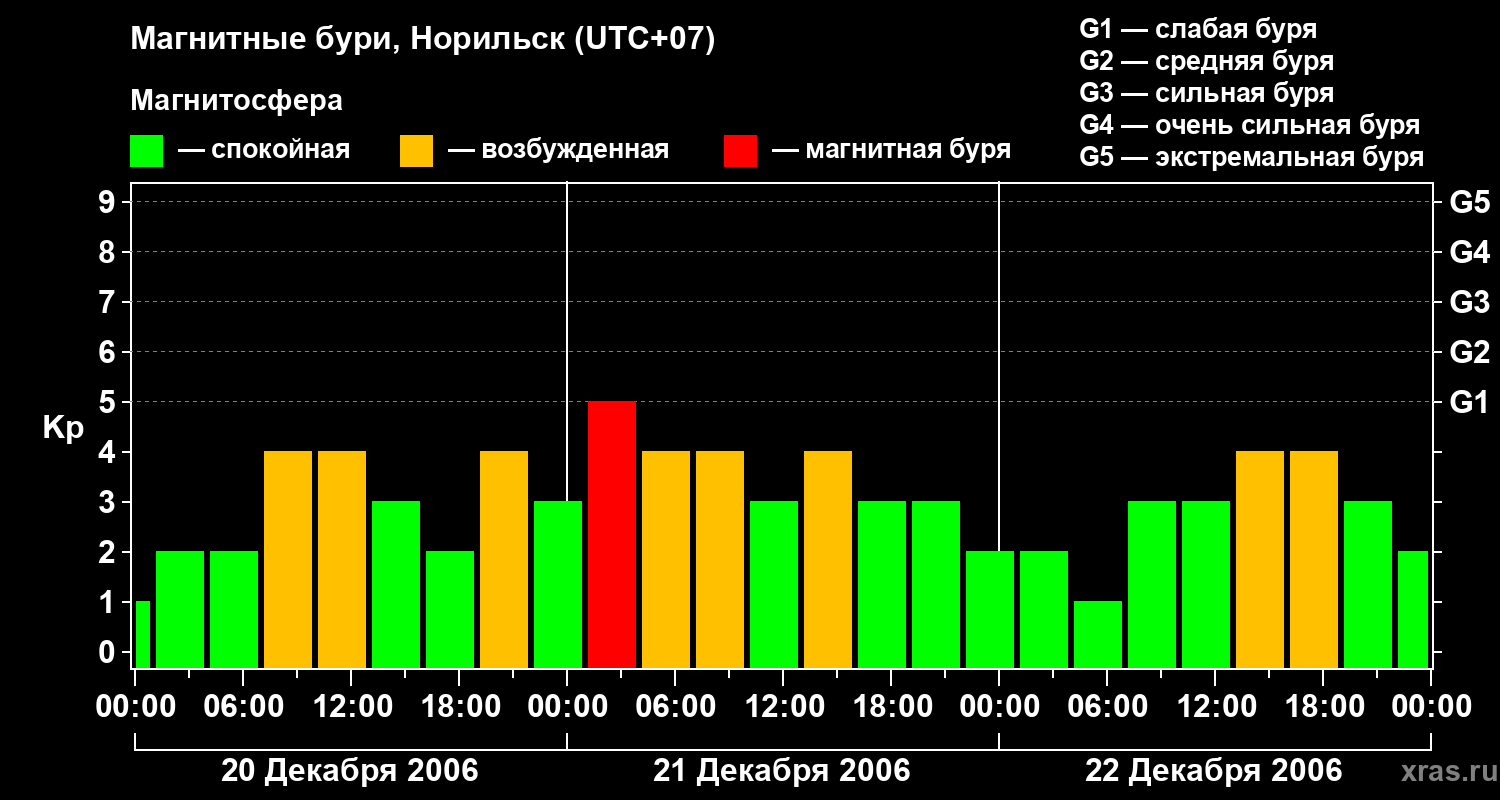Click the green 'спокойная' legend swatch
1500x800 pixels.
[147, 151]
